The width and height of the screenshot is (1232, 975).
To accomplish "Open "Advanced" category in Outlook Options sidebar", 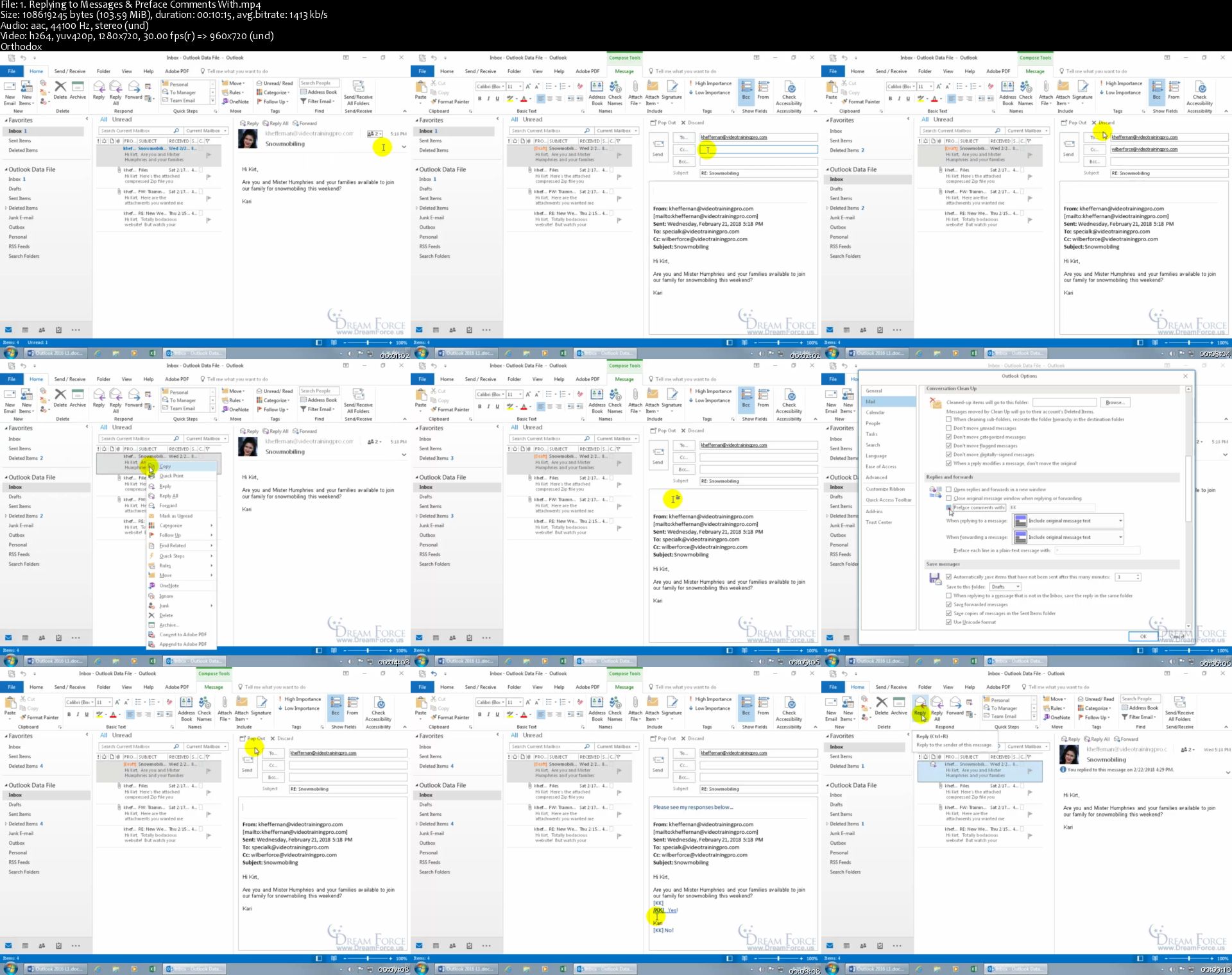I will [x=877, y=477].
